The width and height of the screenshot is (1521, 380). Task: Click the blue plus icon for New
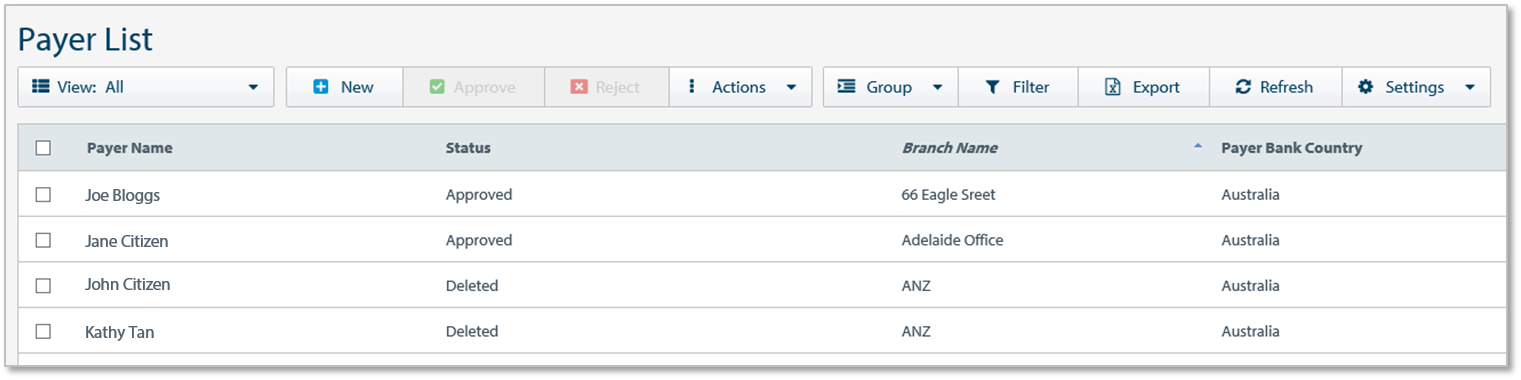click(x=321, y=87)
